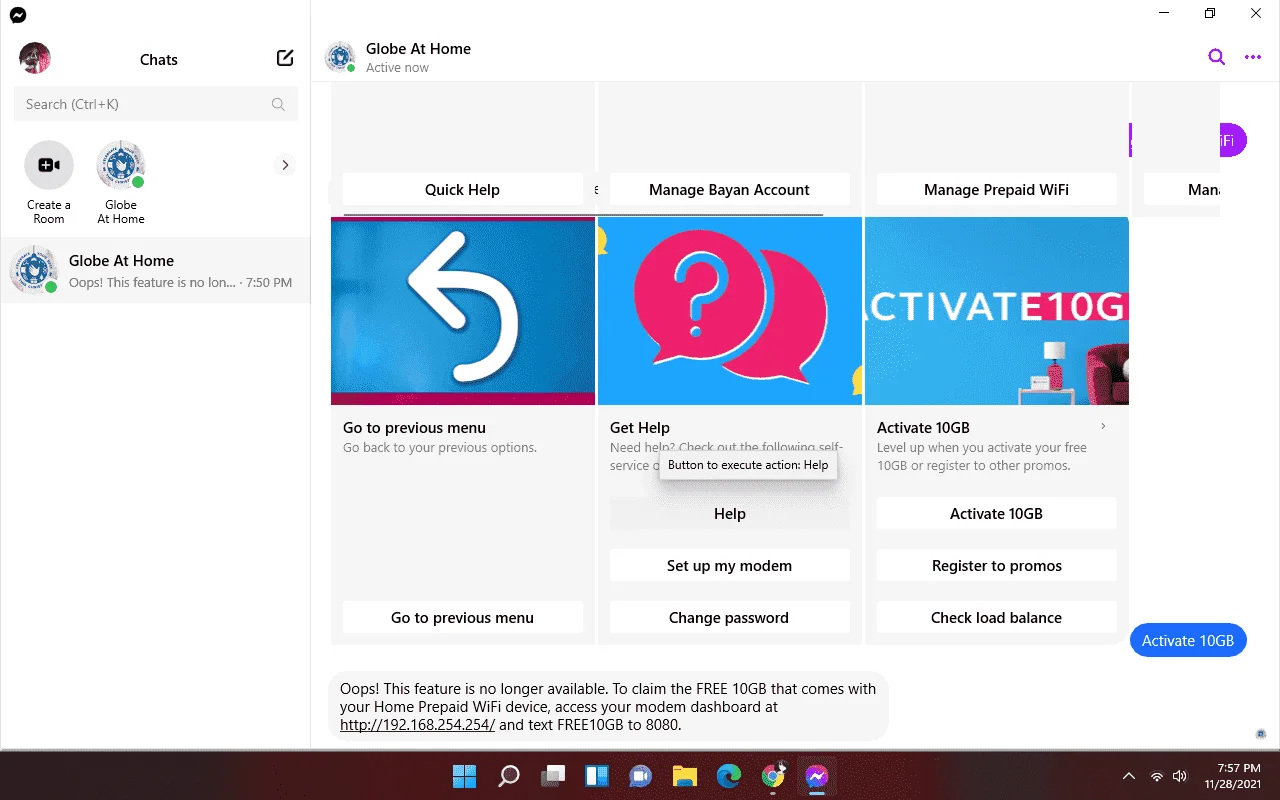Click the Messenger logo in title bar
This screenshot has width=1280, height=800.
pos(18,15)
